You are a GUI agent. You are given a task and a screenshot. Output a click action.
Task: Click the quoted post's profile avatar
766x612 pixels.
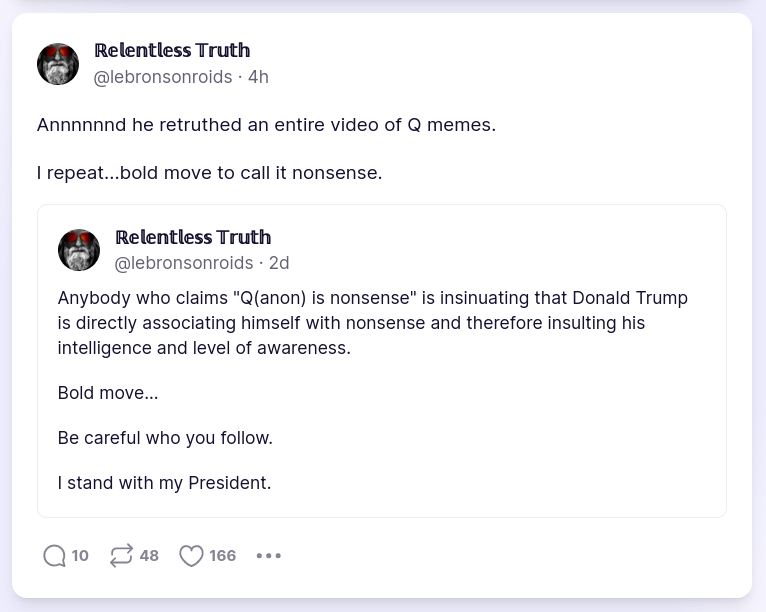(79, 250)
